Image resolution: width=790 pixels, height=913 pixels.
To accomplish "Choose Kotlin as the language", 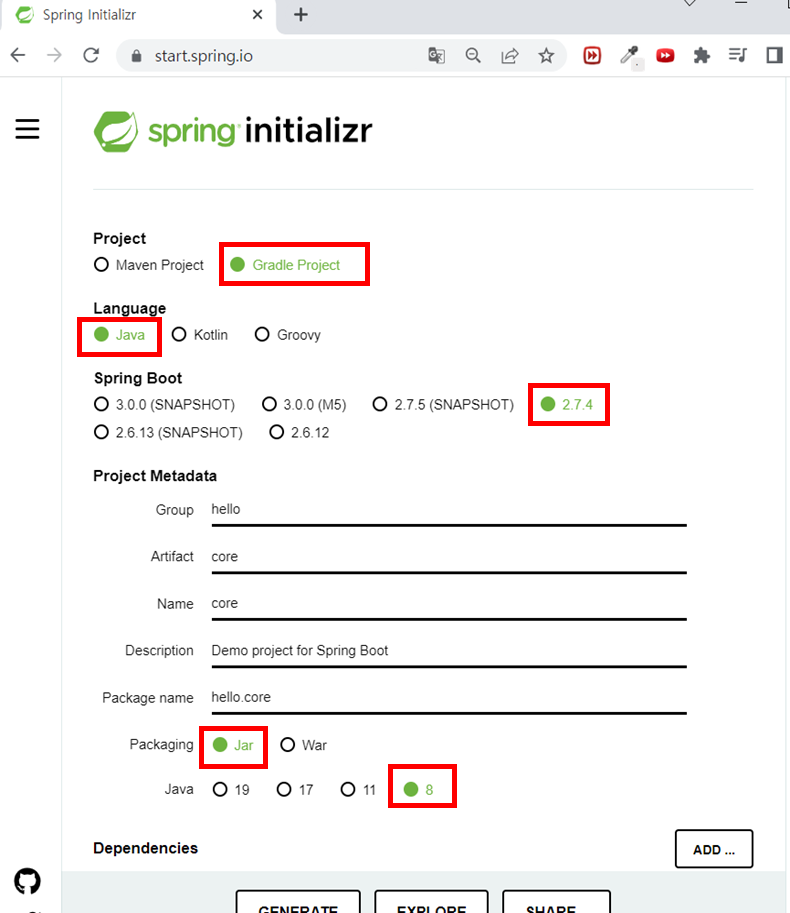I will [x=200, y=335].
